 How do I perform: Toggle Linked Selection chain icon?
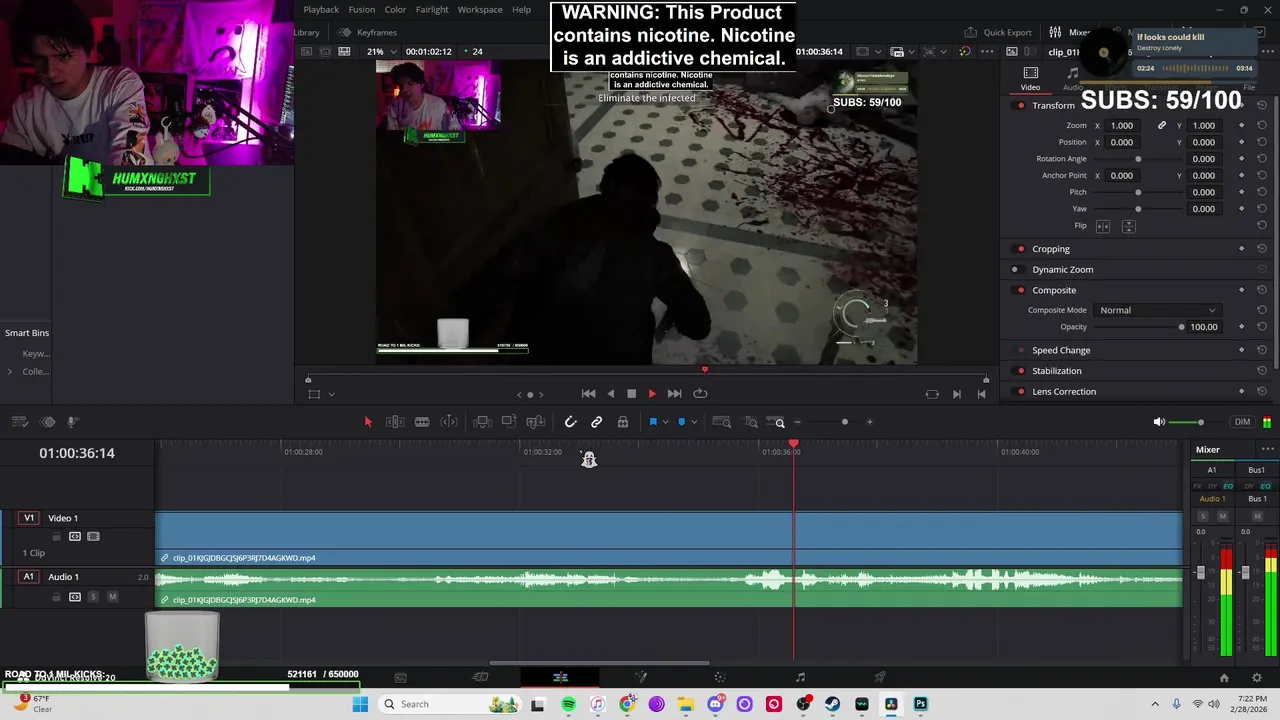coord(596,422)
